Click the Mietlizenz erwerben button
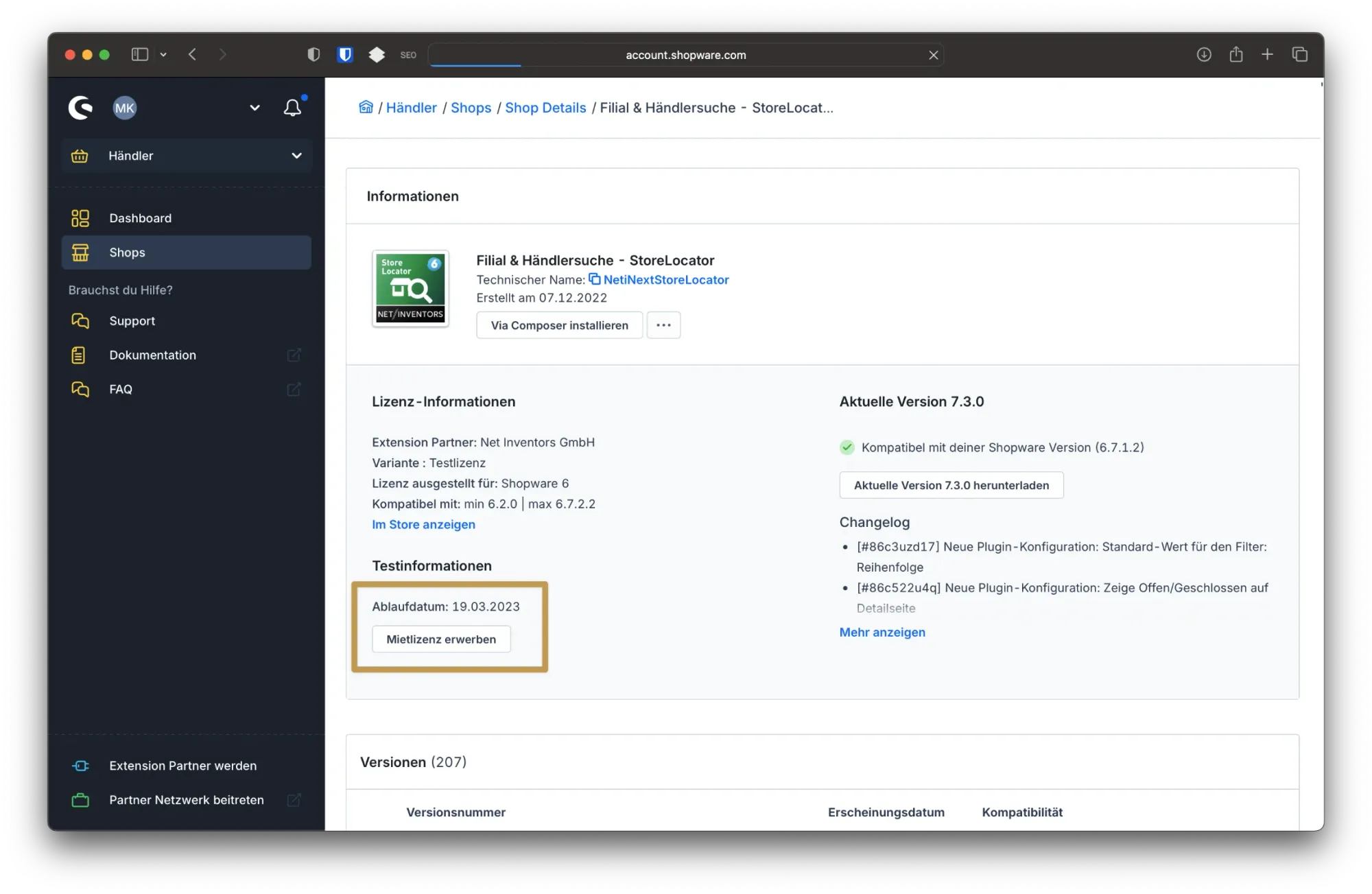1372x894 pixels. click(441, 639)
